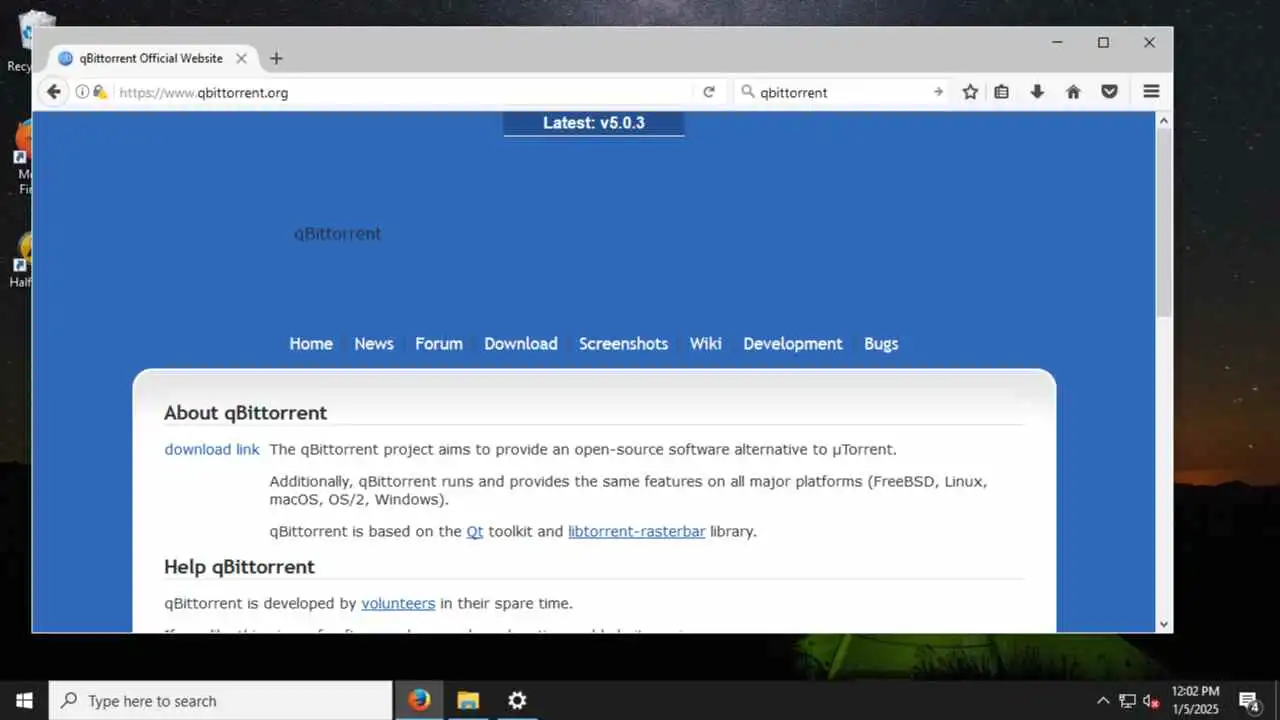Image resolution: width=1280 pixels, height=720 pixels.
Task: Show bookmarks list icon
Action: point(1002,92)
